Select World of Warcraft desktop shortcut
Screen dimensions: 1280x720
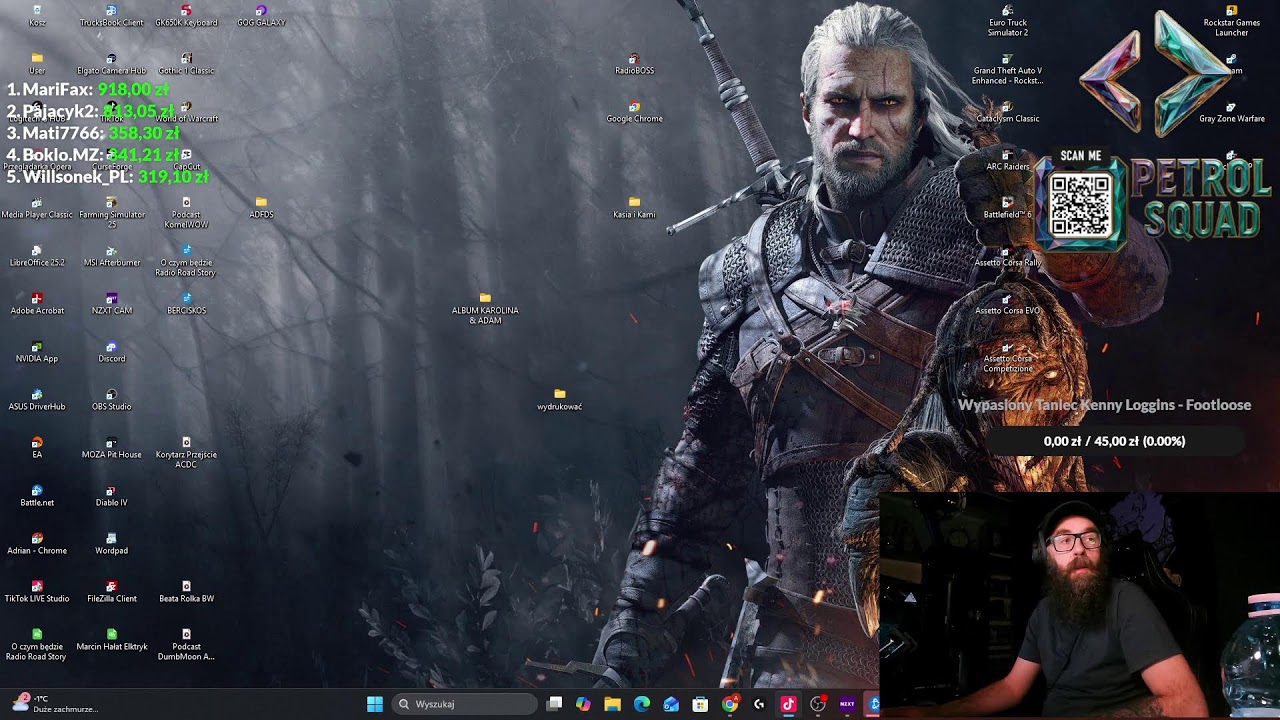(x=186, y=111)
